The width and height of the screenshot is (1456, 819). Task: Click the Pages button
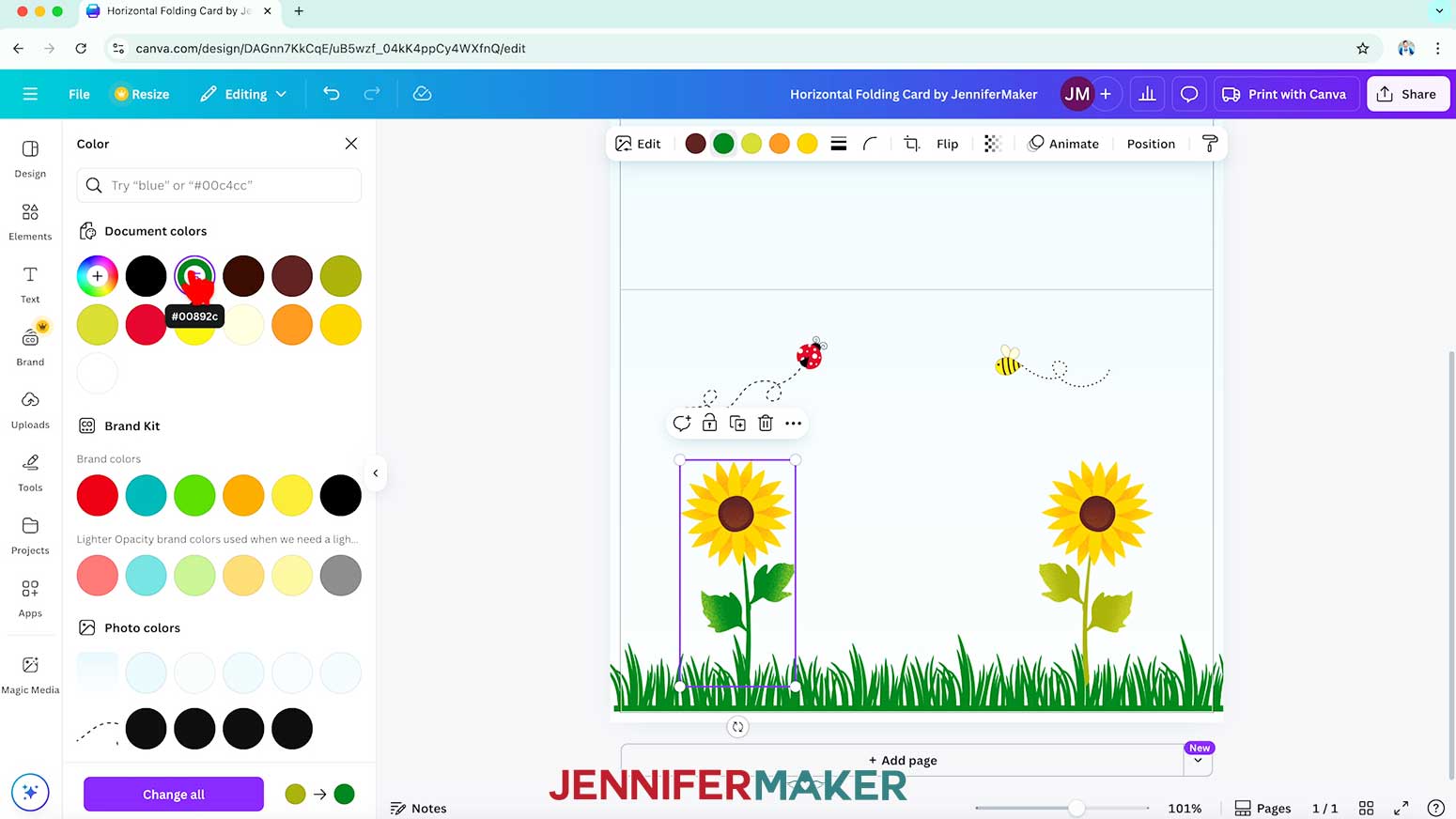click(1262, 808)
